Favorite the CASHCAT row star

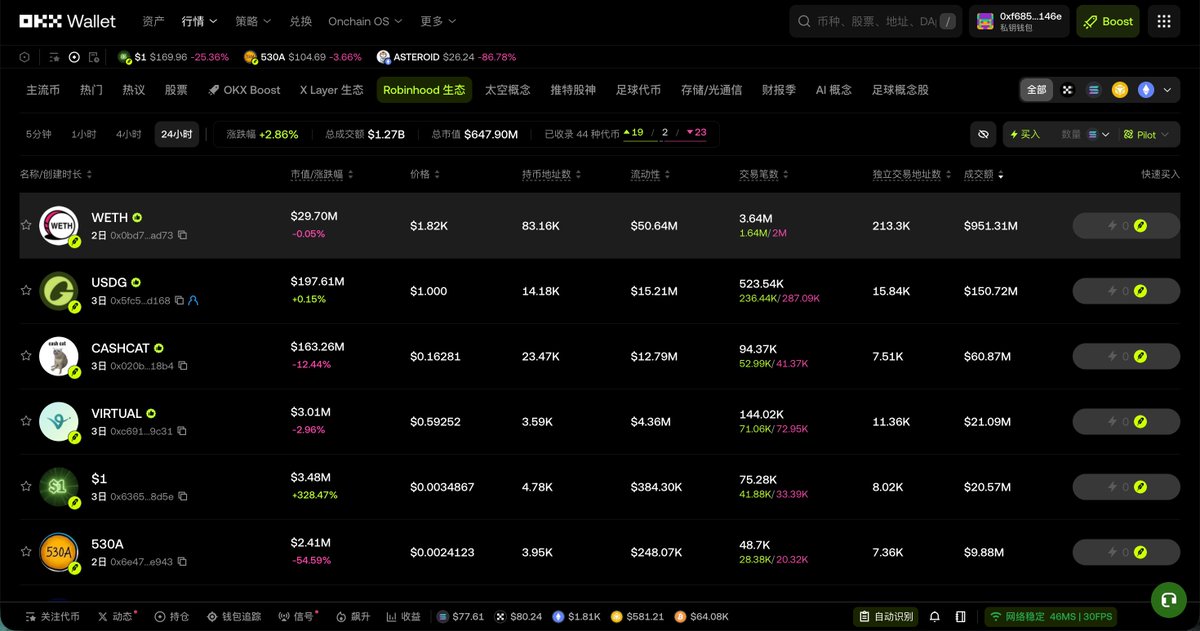[x=26, y=356]
